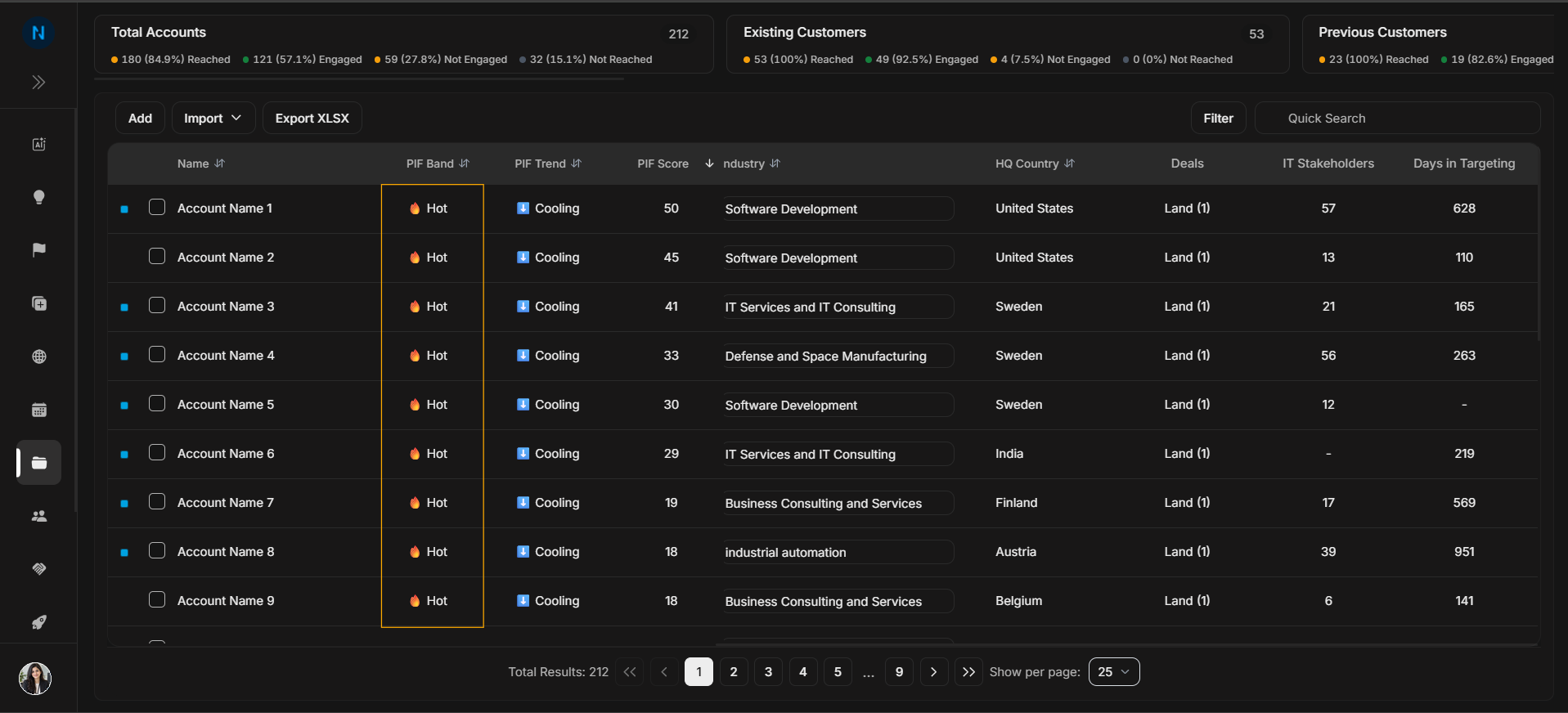Sort by PIF Band column

pyautogui.click(x=438, y=164)
